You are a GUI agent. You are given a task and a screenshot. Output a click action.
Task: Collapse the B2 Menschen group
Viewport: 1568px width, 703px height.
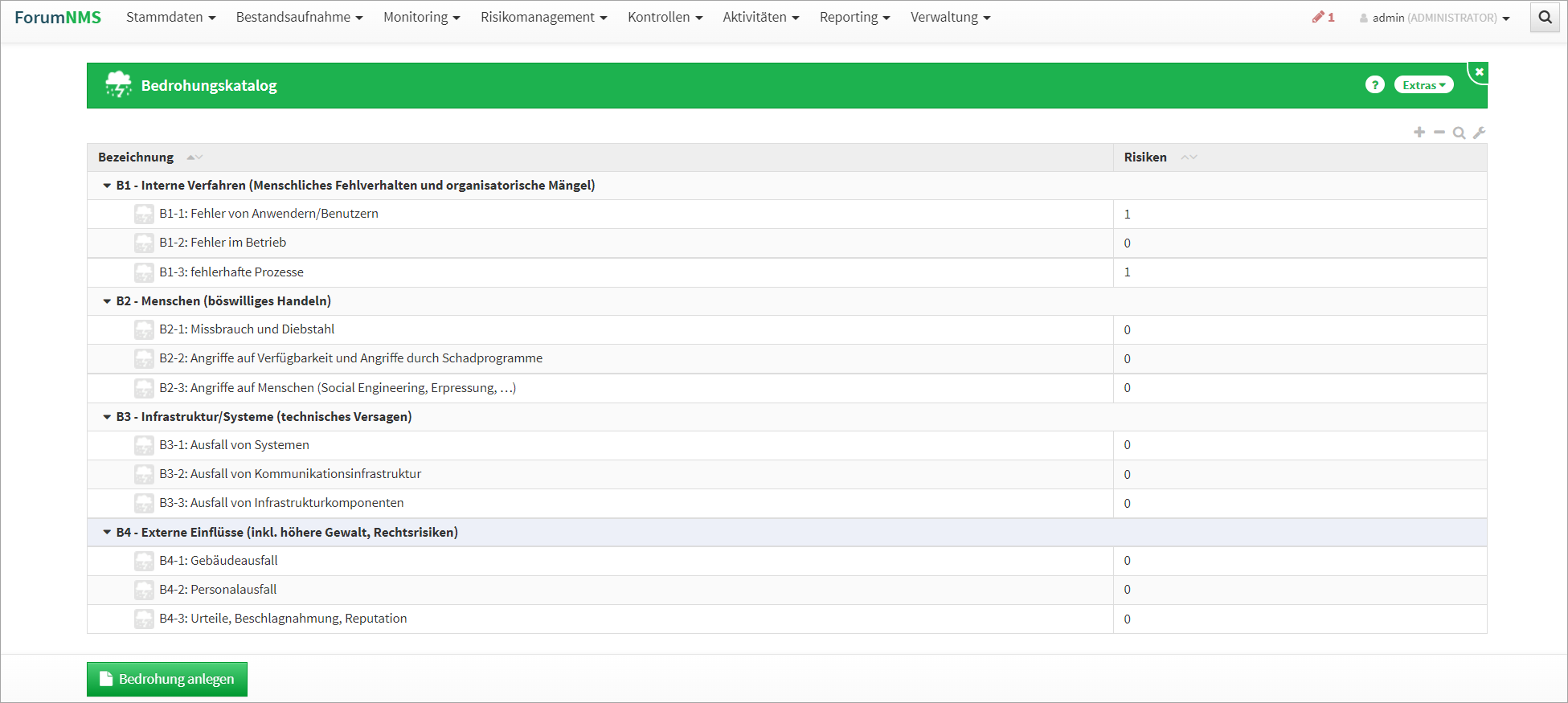pos(107,301)
